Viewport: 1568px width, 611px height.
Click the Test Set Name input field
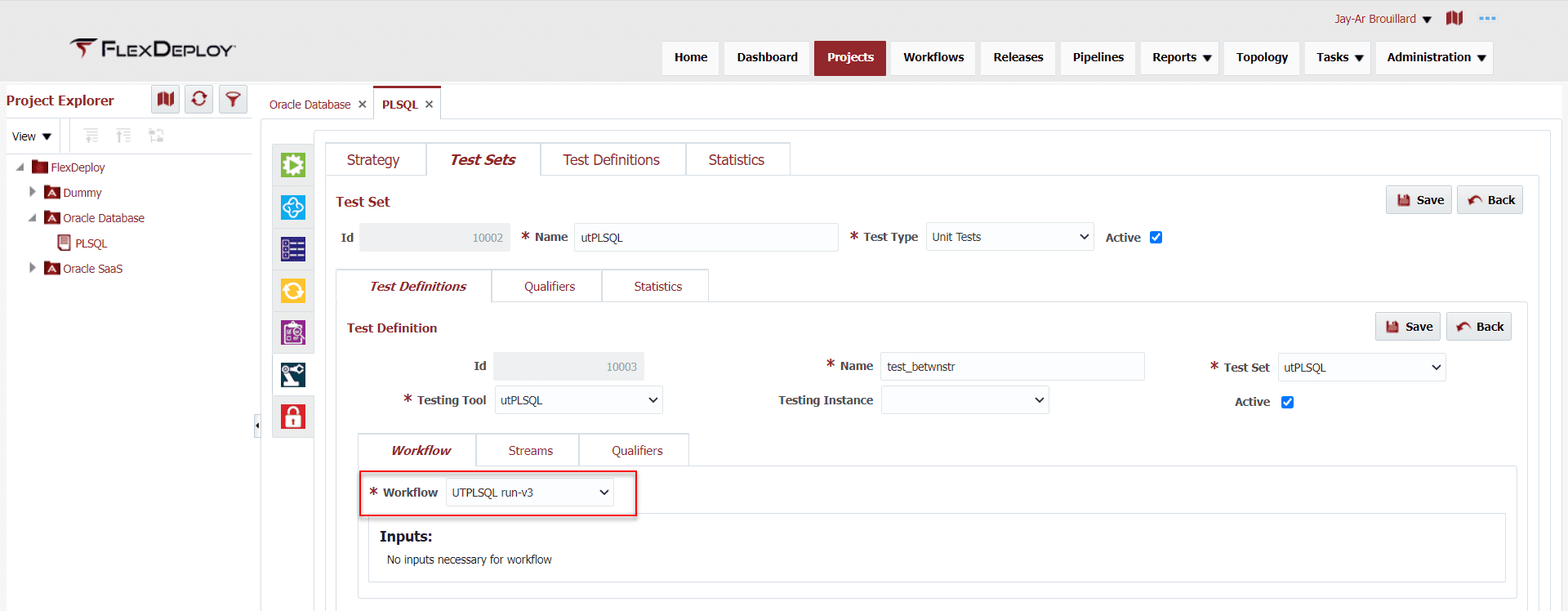coord(706,238)
